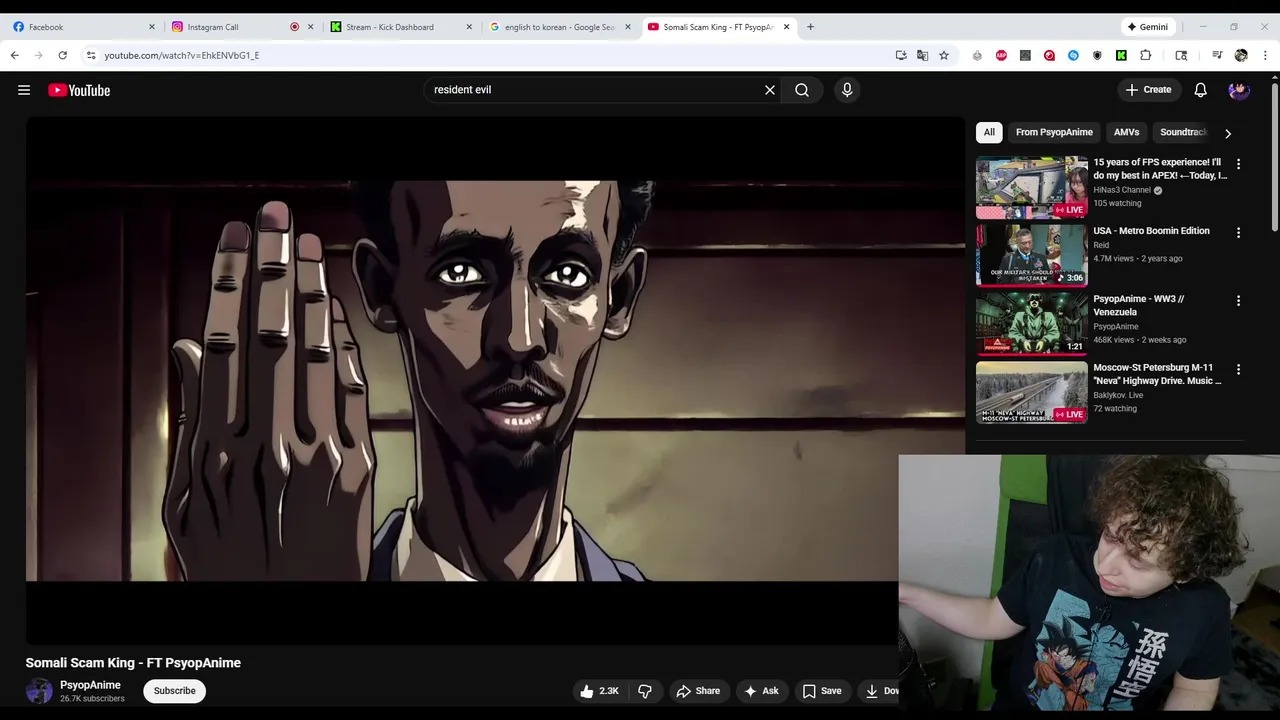Open the shield extension icon
Image resolution: width=1280 pixels, height=720 pixels.
click(x=1097, y=55)
